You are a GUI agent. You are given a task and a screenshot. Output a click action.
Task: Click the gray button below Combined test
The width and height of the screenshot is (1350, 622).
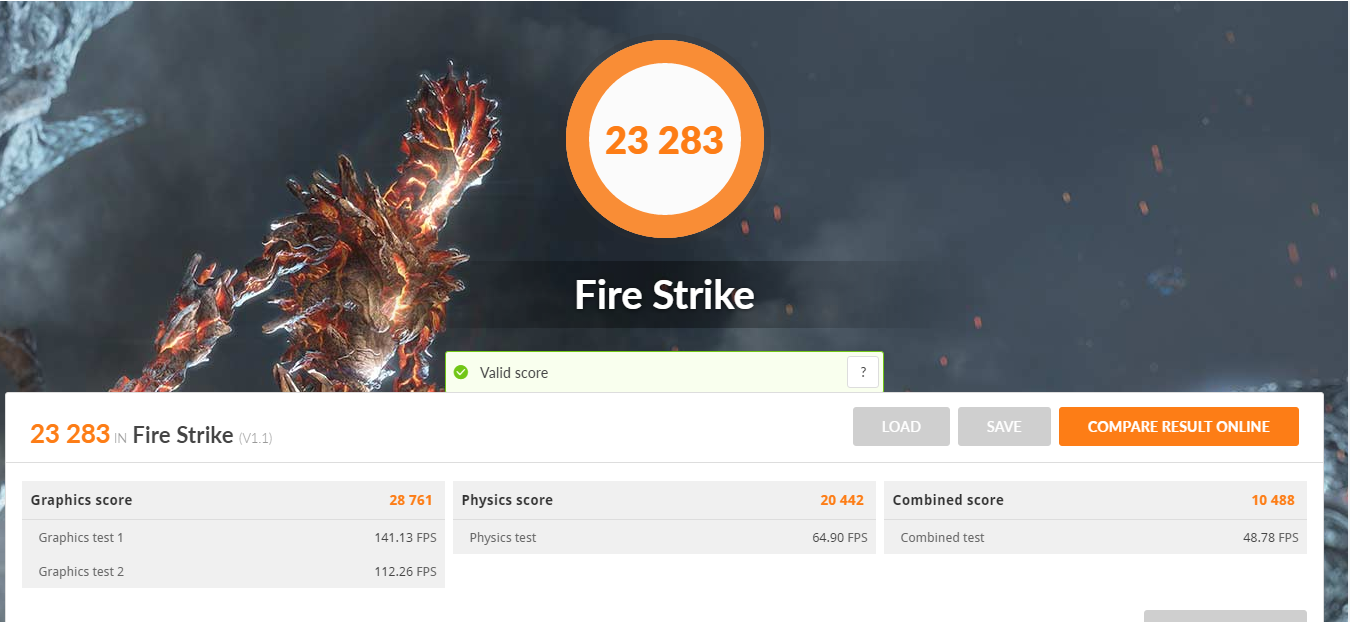(x=1225, y=616)
